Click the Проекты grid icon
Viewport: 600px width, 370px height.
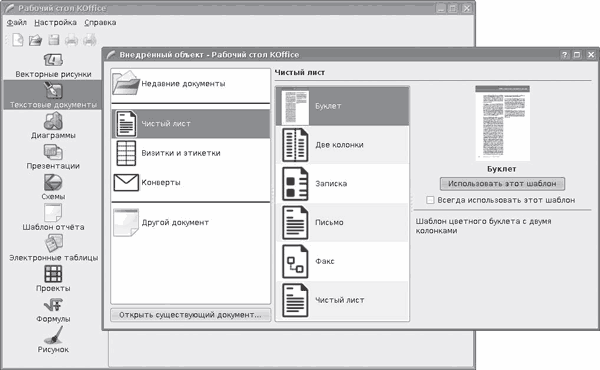53,274
